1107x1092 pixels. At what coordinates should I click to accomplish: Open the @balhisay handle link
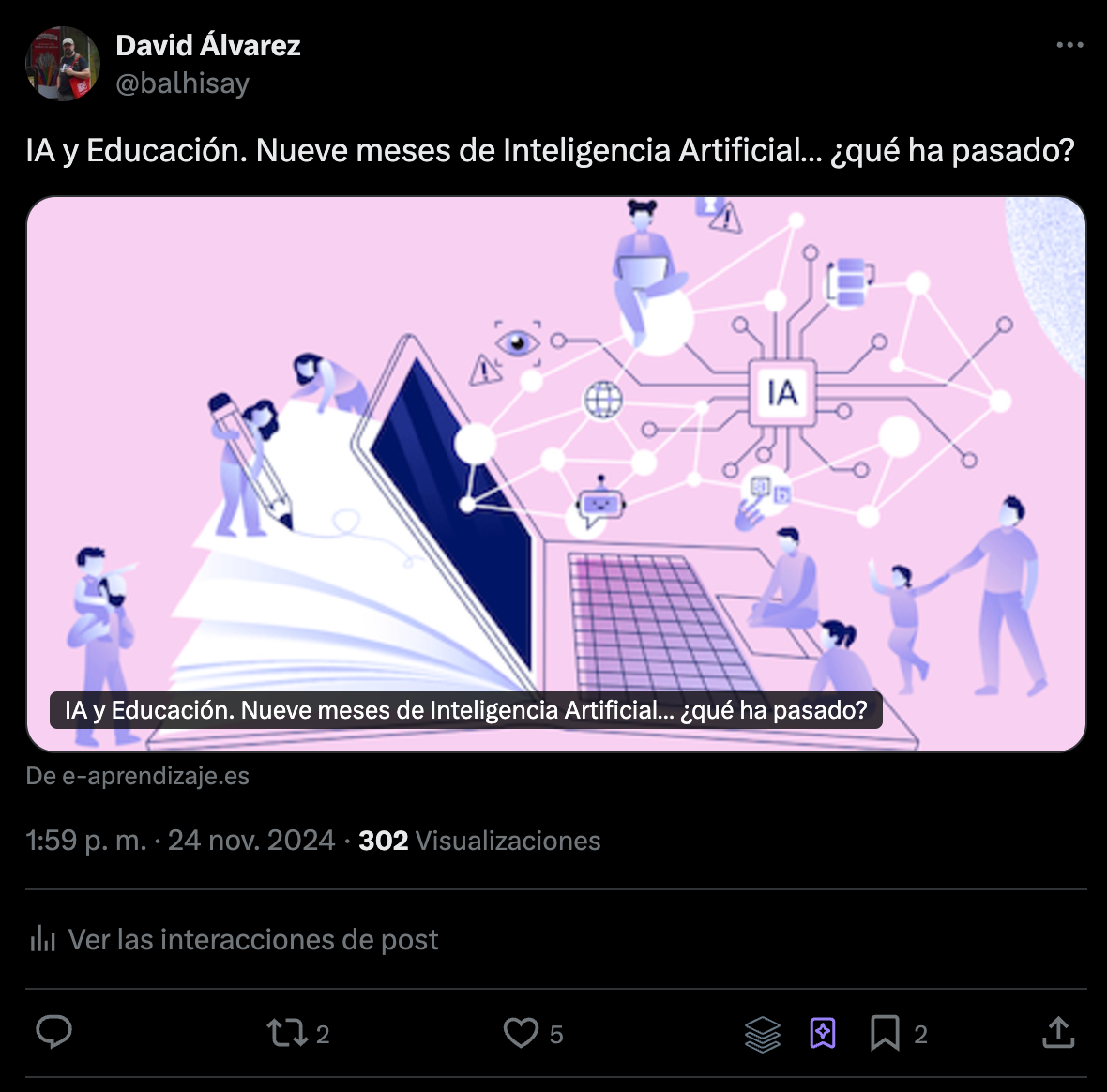click(x=182, y=83)
